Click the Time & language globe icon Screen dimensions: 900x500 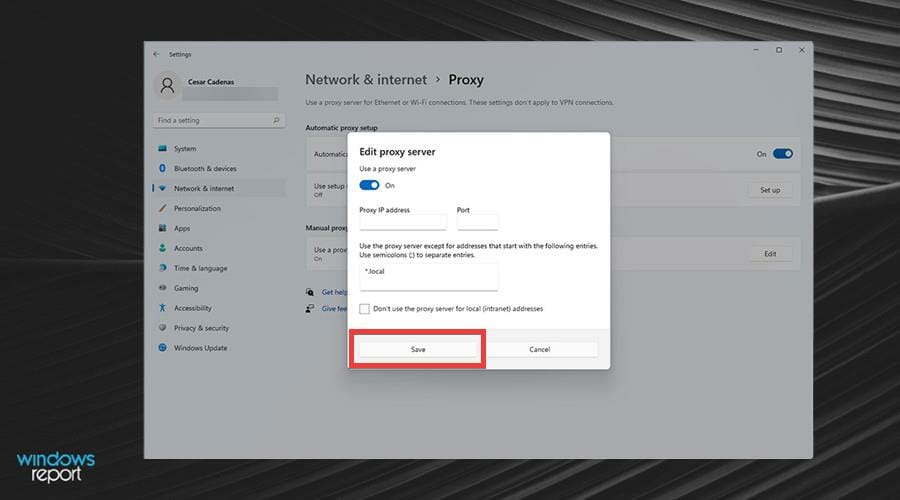click(162, 268)
